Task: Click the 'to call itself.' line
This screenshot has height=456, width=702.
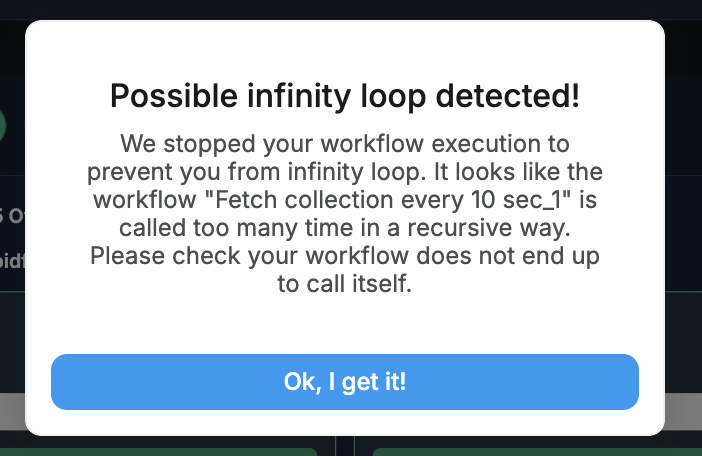Action: tap(345, 284)
